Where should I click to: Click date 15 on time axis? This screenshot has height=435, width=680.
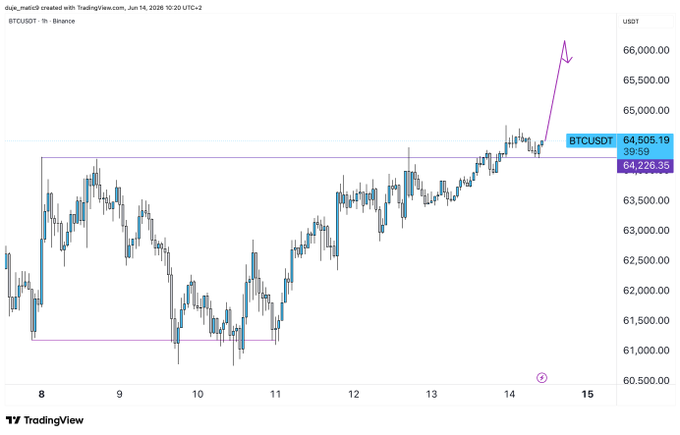[587, 394]
